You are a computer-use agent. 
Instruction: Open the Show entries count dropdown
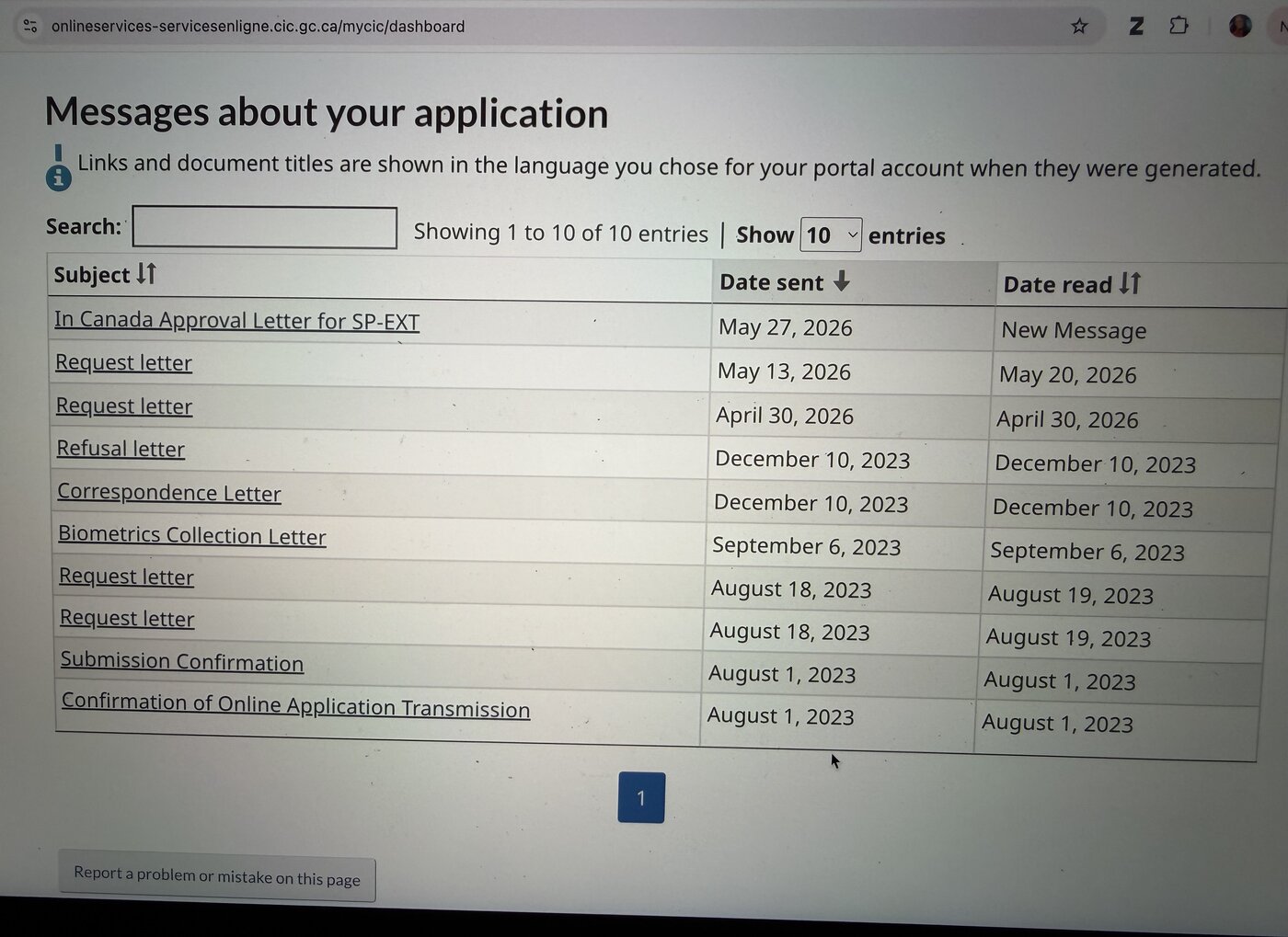[832, 235]
